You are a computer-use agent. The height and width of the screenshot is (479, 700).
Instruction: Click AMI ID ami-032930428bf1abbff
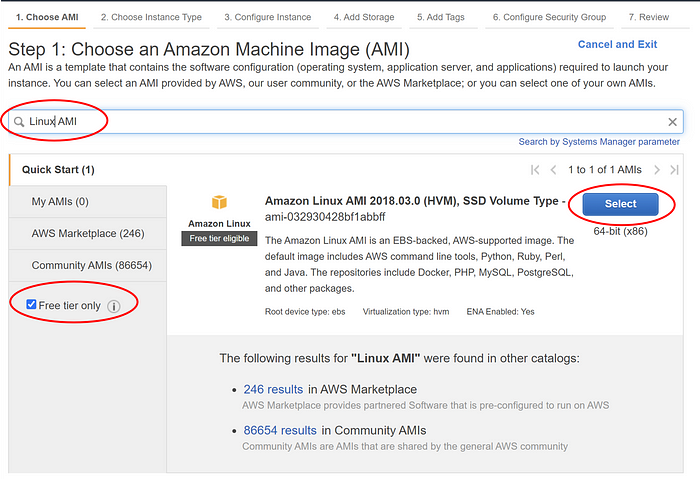coord(325,217)
